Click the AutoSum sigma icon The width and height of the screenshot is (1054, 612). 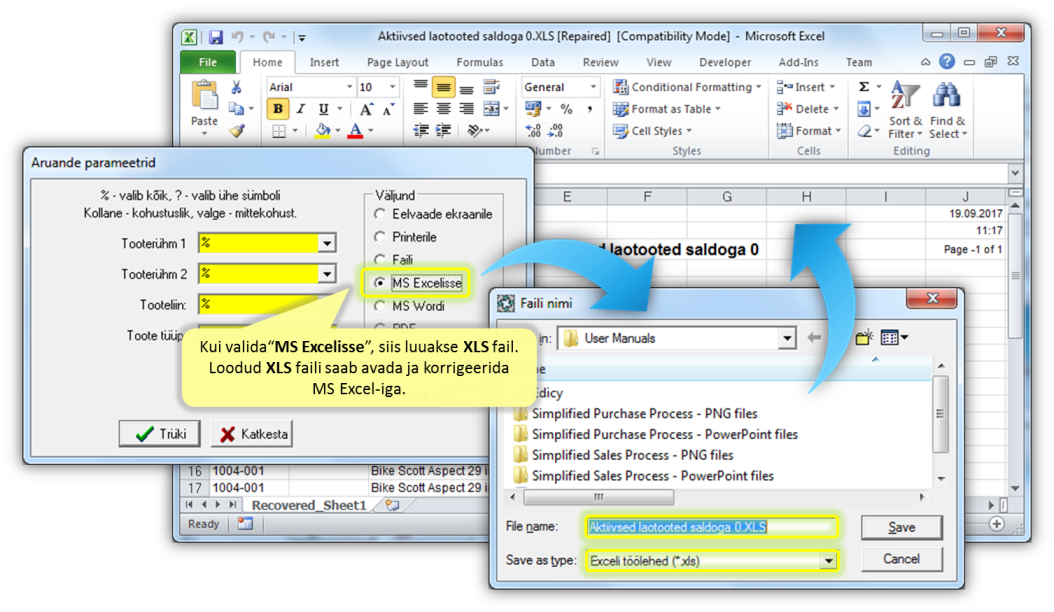pos(864,87)
